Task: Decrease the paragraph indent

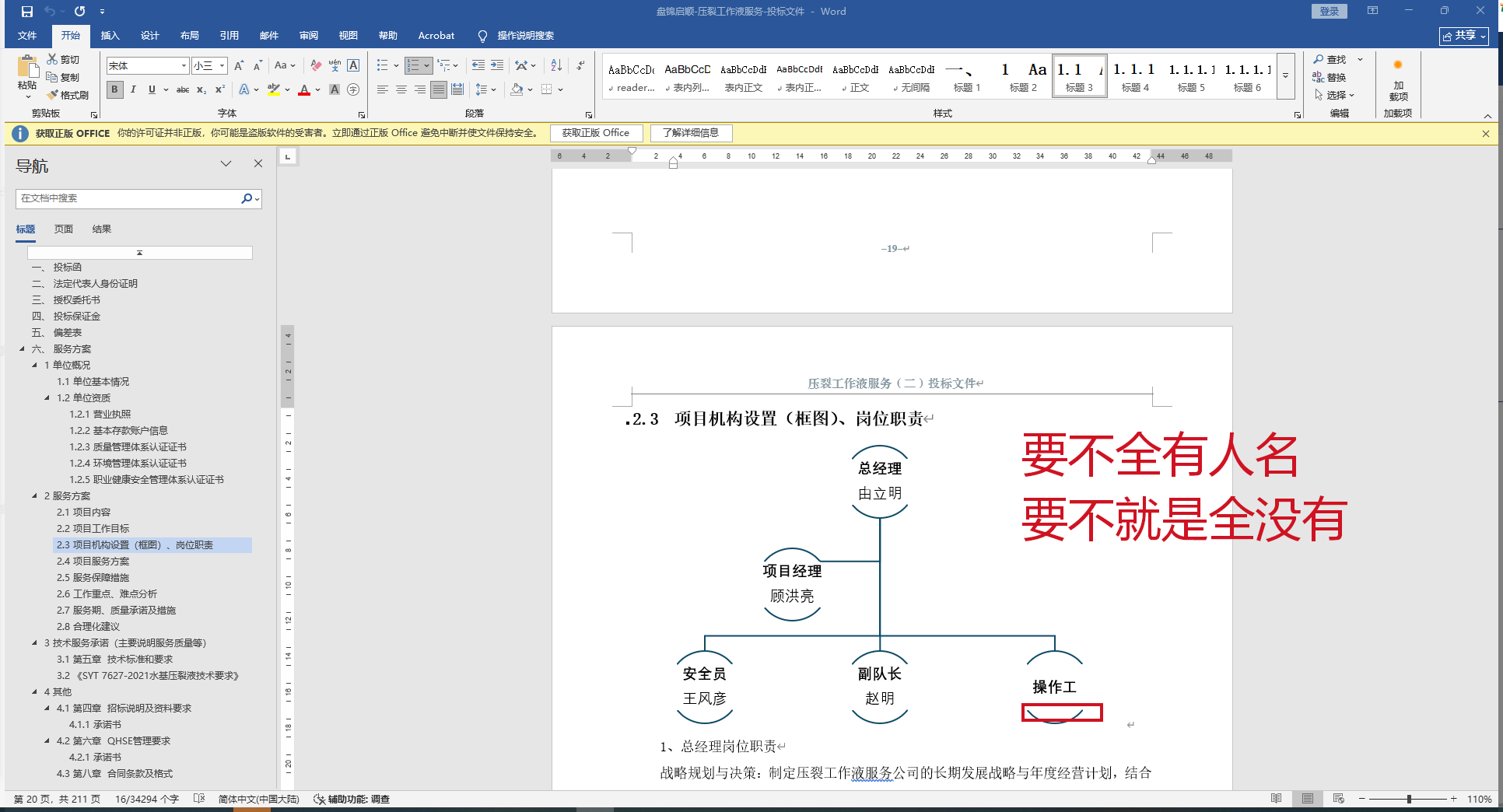Action: pos(478,65)
